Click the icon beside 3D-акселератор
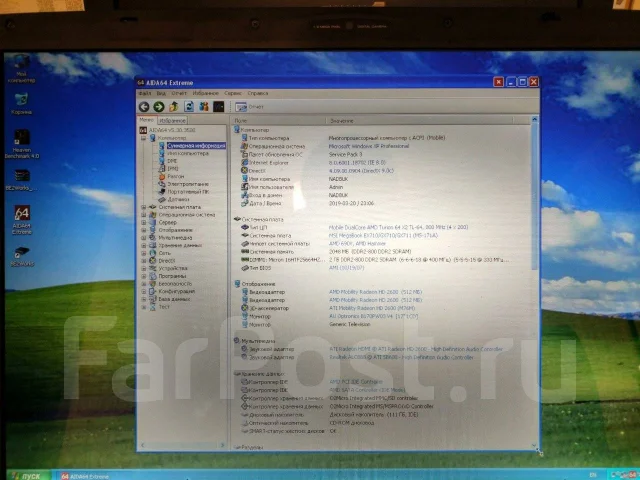Screen dimensions: 640x480 (x=245, y=308)
